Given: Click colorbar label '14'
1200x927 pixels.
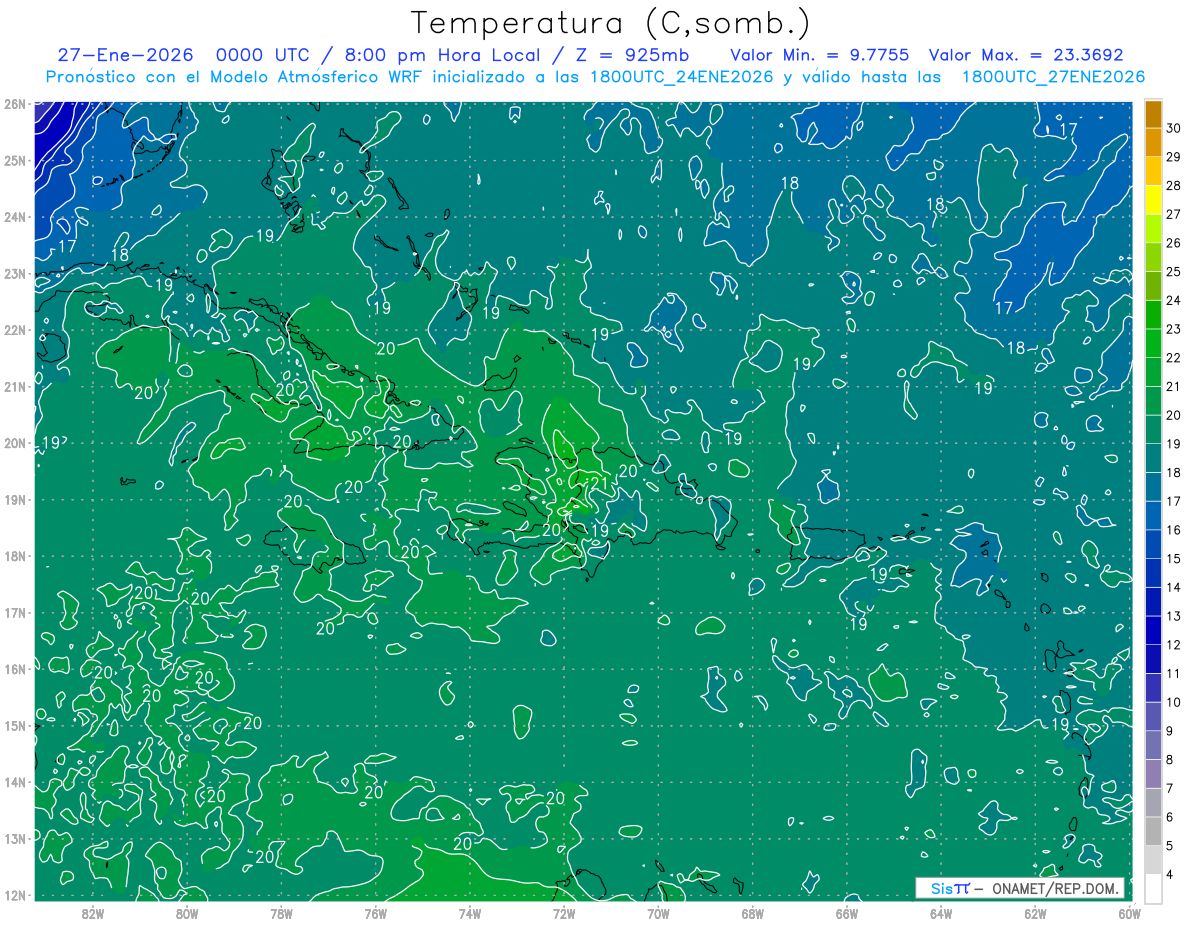Looking at the screenshot, I should point(1174,587).
